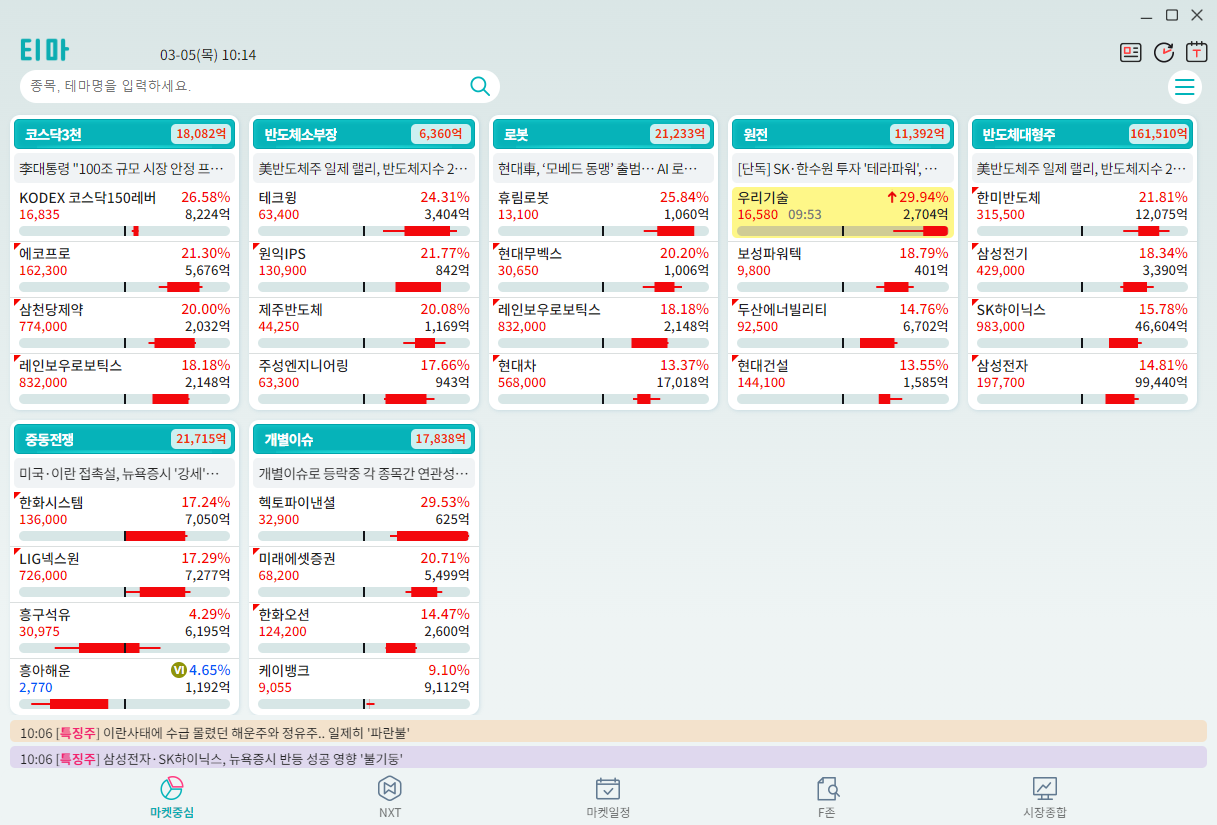Select the 한화오션 stock row
The height and width of the screenshot is (825, 1217).
(364, 629)
